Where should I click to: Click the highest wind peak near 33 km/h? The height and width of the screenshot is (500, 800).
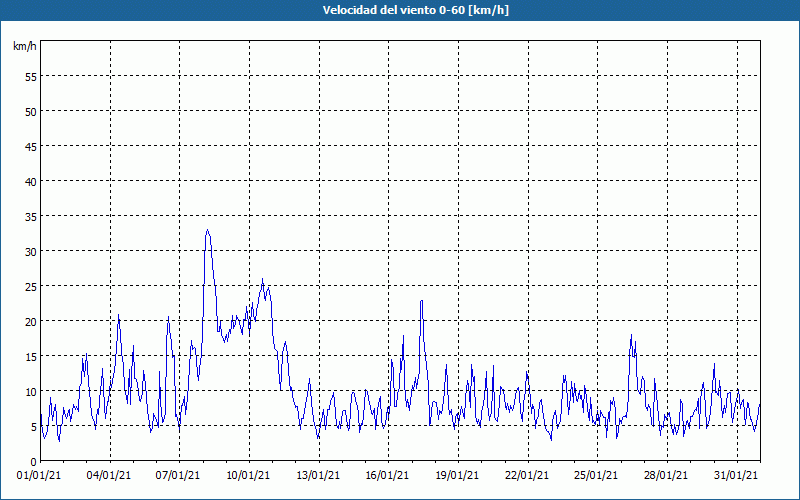click(207, 230)
